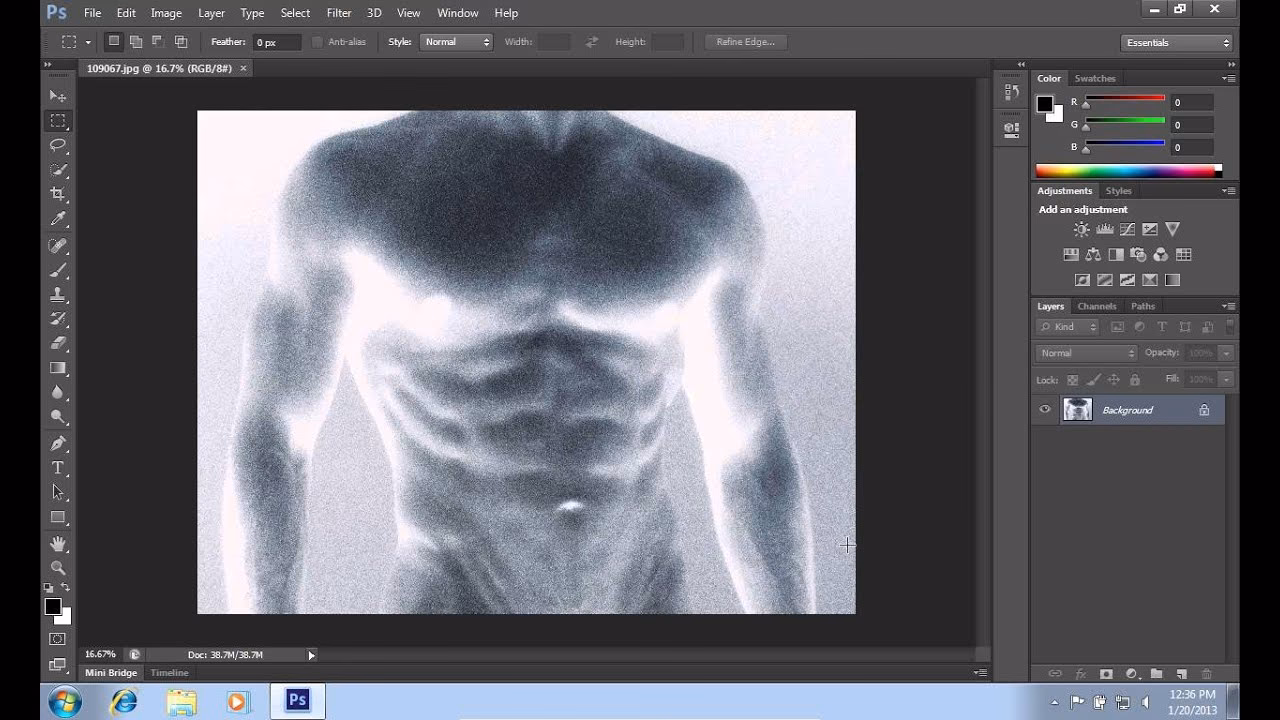Click the Add layer mask icon
The height and width of the screenshot is (720, 1280).
(x=1105, y=673)
